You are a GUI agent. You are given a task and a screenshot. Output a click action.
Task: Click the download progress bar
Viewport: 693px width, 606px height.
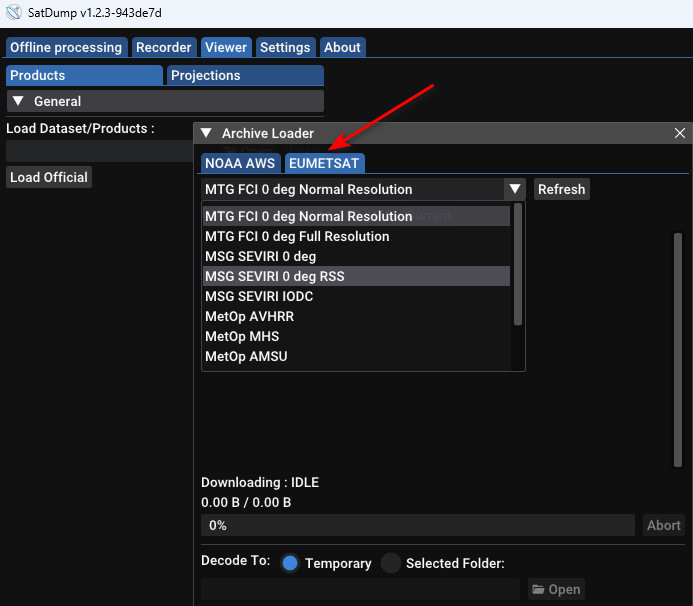click(x=417, y=525)
